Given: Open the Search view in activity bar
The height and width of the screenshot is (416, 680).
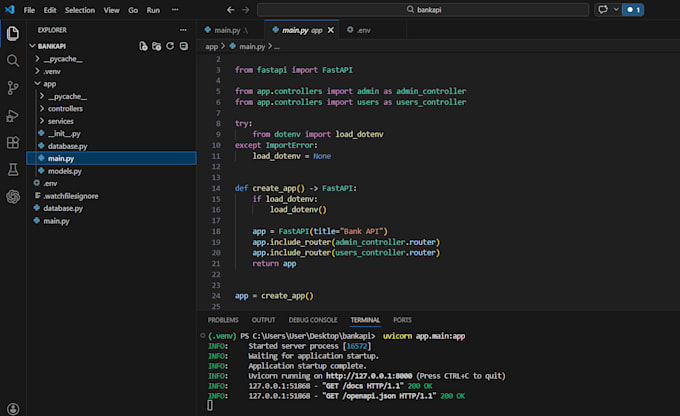Looking at the screenshot, I should [13, 61].
